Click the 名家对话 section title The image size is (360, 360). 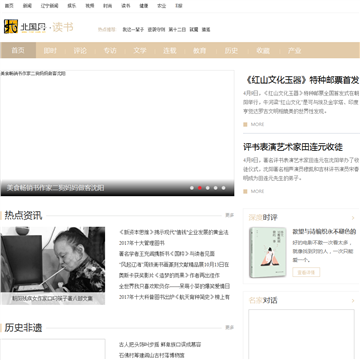(x=263, y=300)
